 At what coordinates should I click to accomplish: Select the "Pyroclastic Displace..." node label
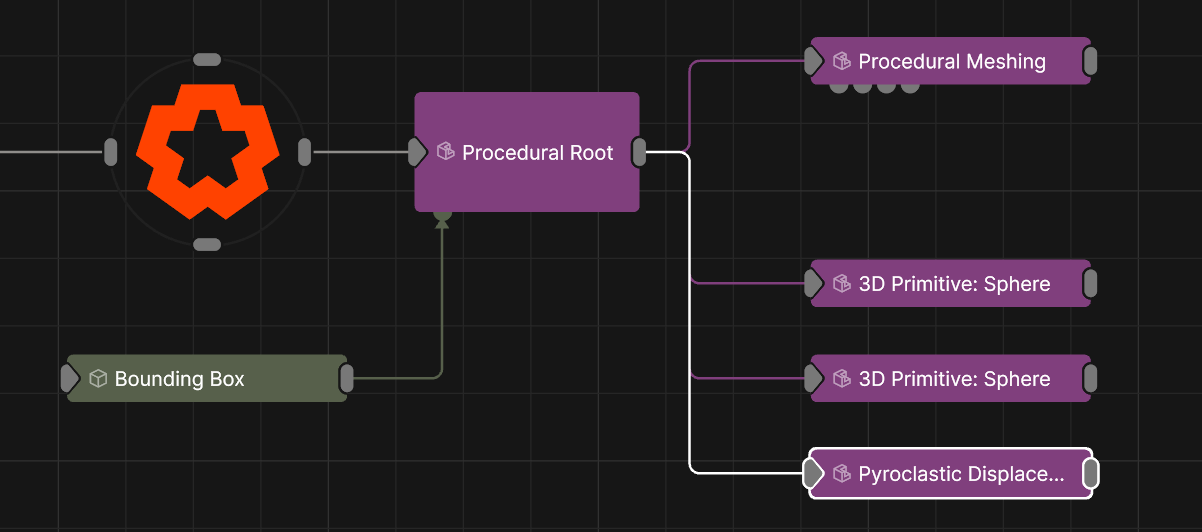962,475
